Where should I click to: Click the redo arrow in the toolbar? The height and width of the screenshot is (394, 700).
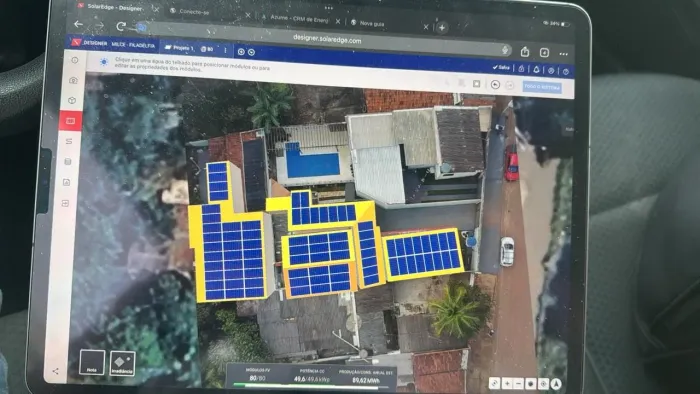coord(509,85)
